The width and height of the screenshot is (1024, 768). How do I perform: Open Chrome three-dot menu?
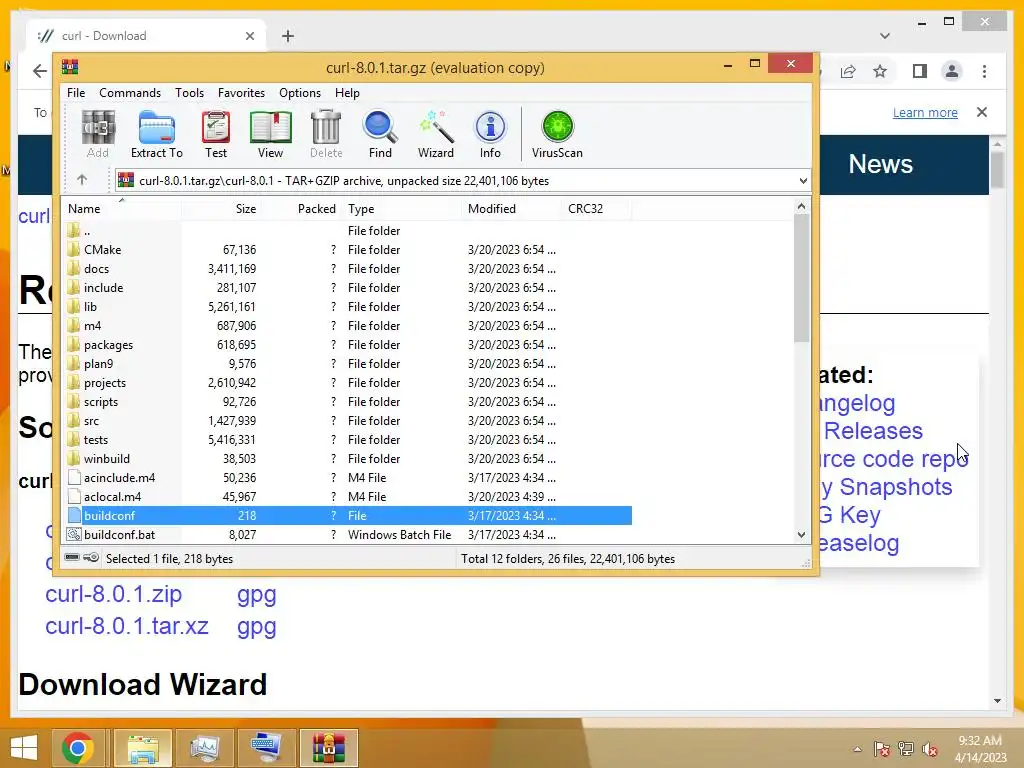[984, 71]
